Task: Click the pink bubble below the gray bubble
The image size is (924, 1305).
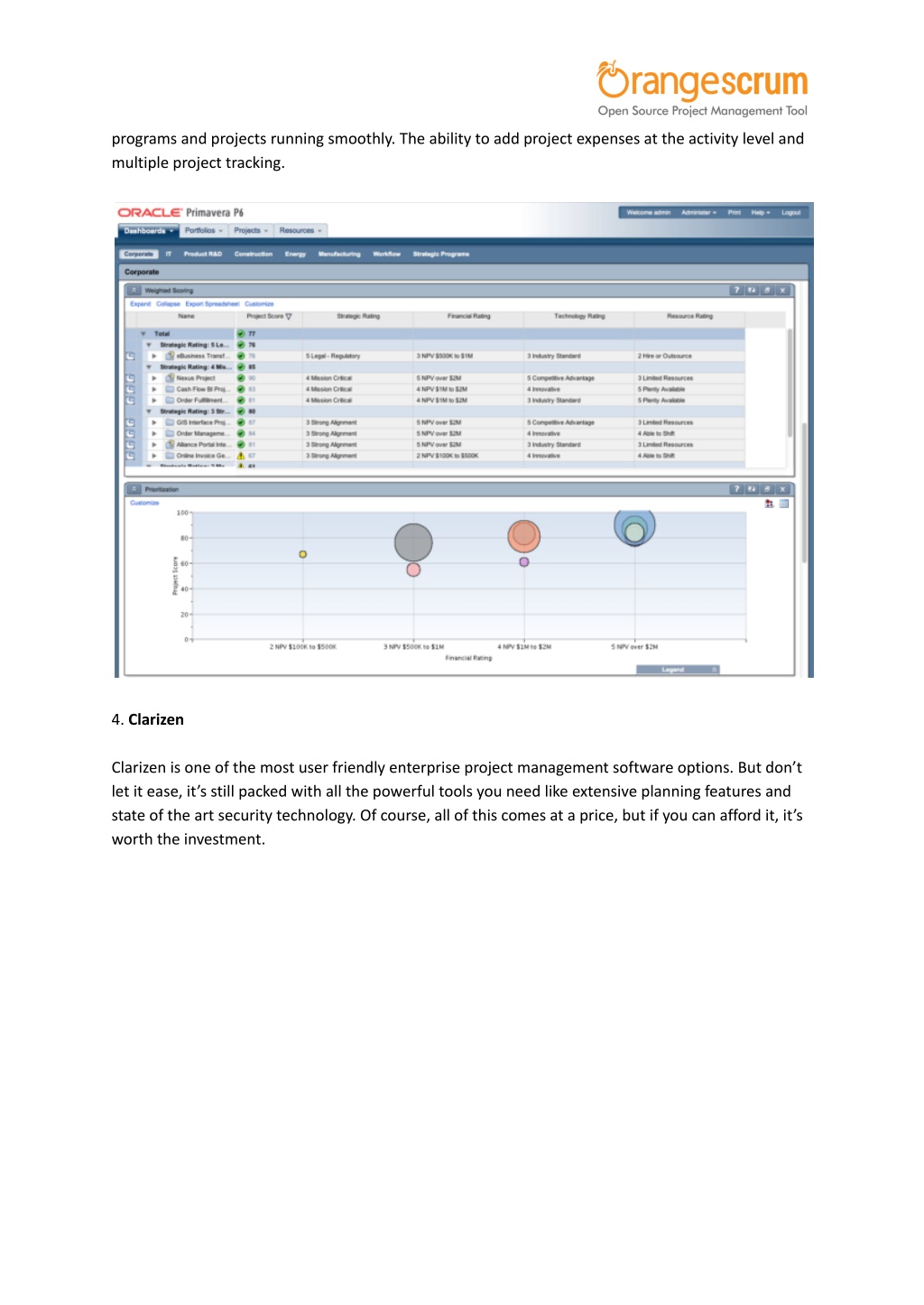Action: pyautogui.click(x=413, y=569)
